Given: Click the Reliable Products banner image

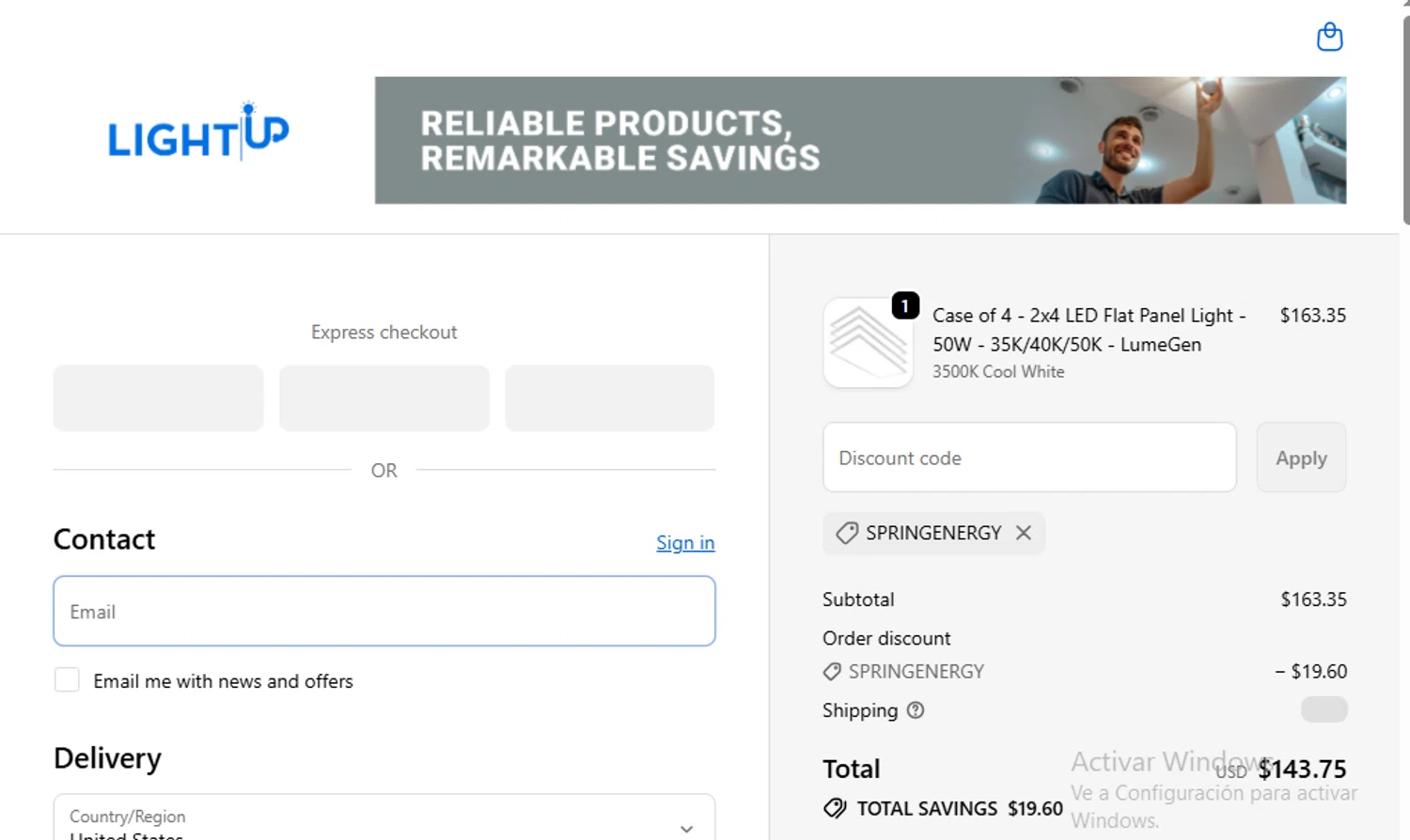Looking at the screenshot, I should [x=860, y=140].
